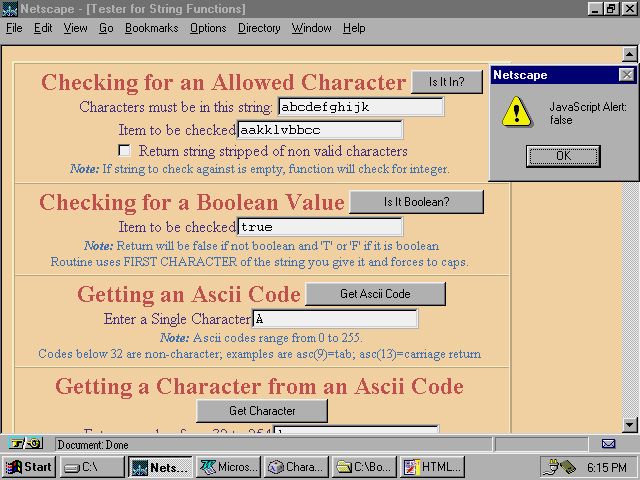Open the Directory menu
This screenshot has width=640, height=480.
259,28
